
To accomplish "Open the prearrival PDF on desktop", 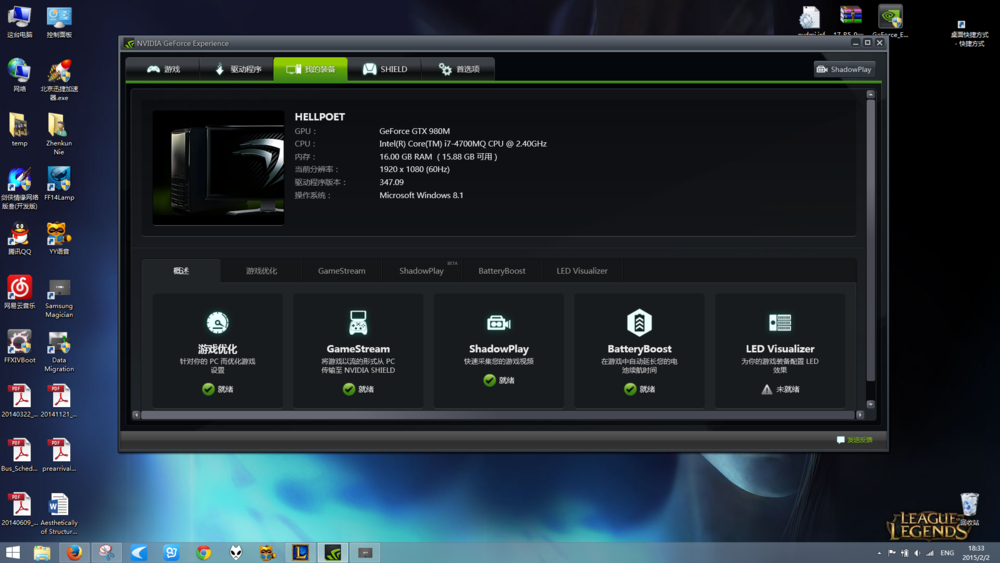I will pyautogui.click(x=59, y=455).
